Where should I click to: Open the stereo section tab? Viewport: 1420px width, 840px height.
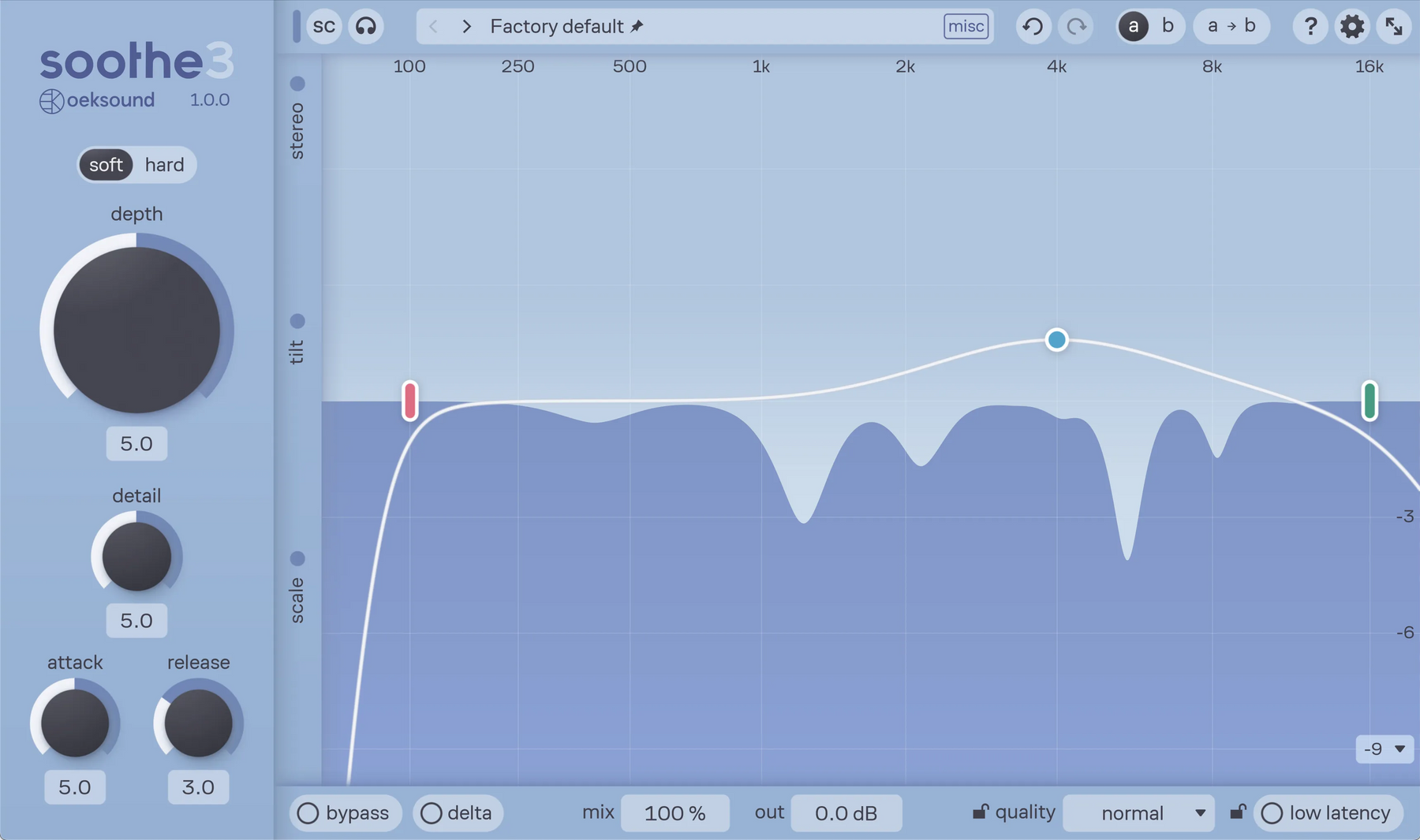[x=297, y=119]
